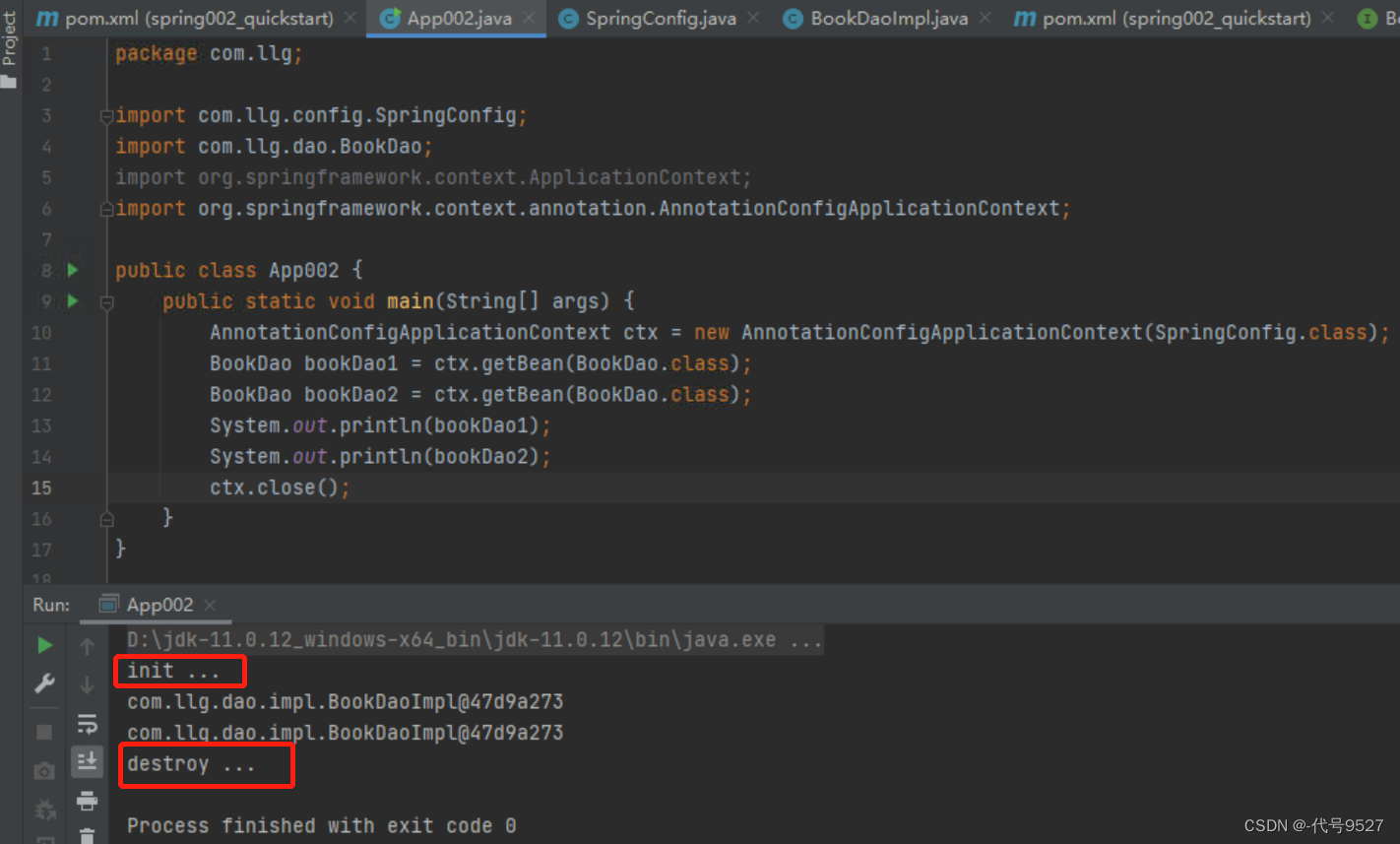Click 'import com.llg.dao.BookDao;' line

tap(274, 146)
